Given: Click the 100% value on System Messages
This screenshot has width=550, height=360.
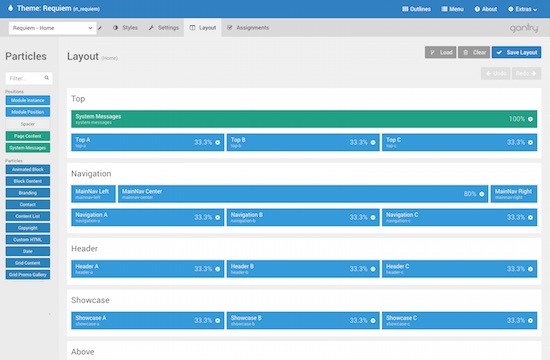Looking at the screenshot, I should point(517,119).
